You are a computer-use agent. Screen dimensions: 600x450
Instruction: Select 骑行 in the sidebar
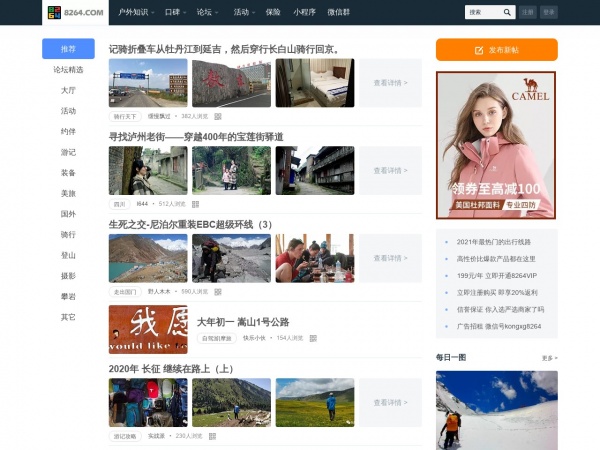tap(68, 235)
